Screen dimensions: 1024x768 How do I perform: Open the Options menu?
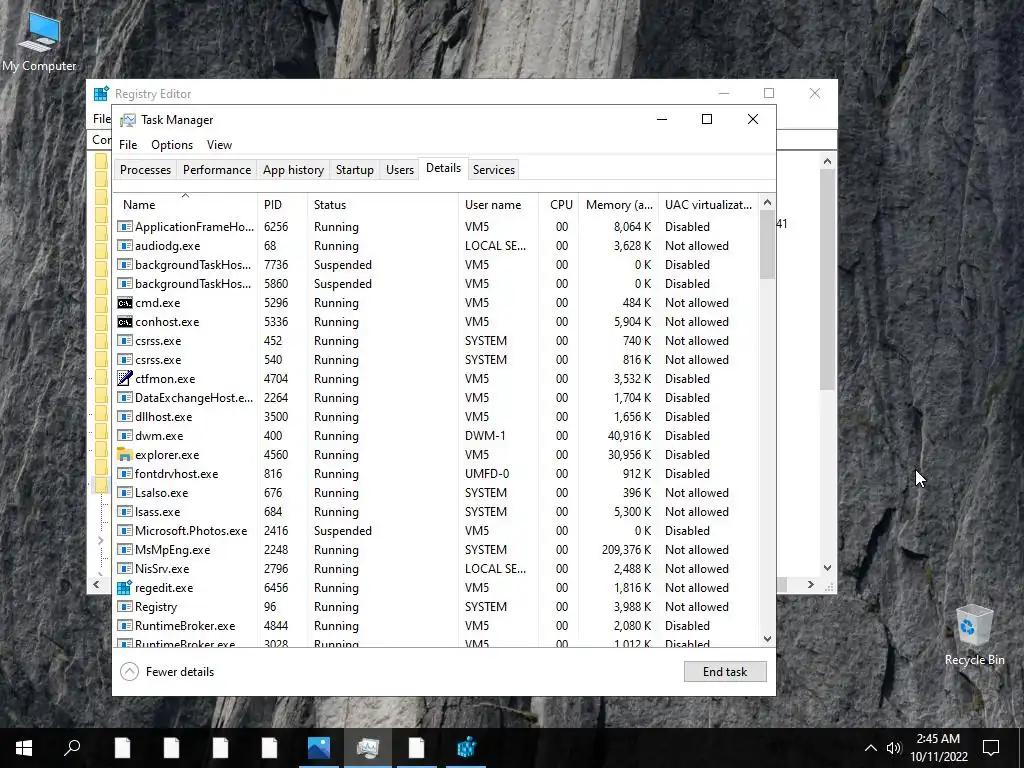[172, 145]
